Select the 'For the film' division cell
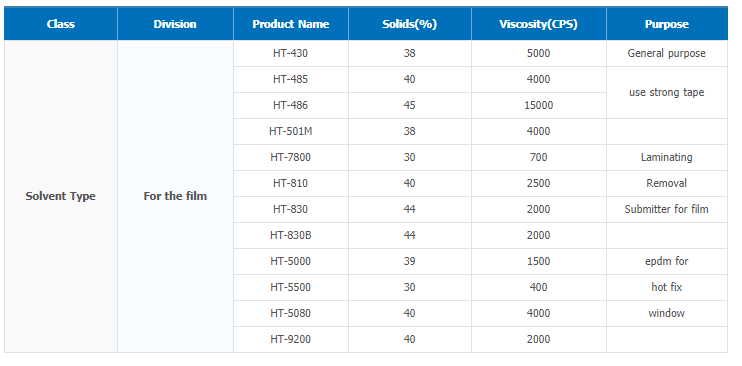The image size is (742, 366). click(x=175, y=196)
